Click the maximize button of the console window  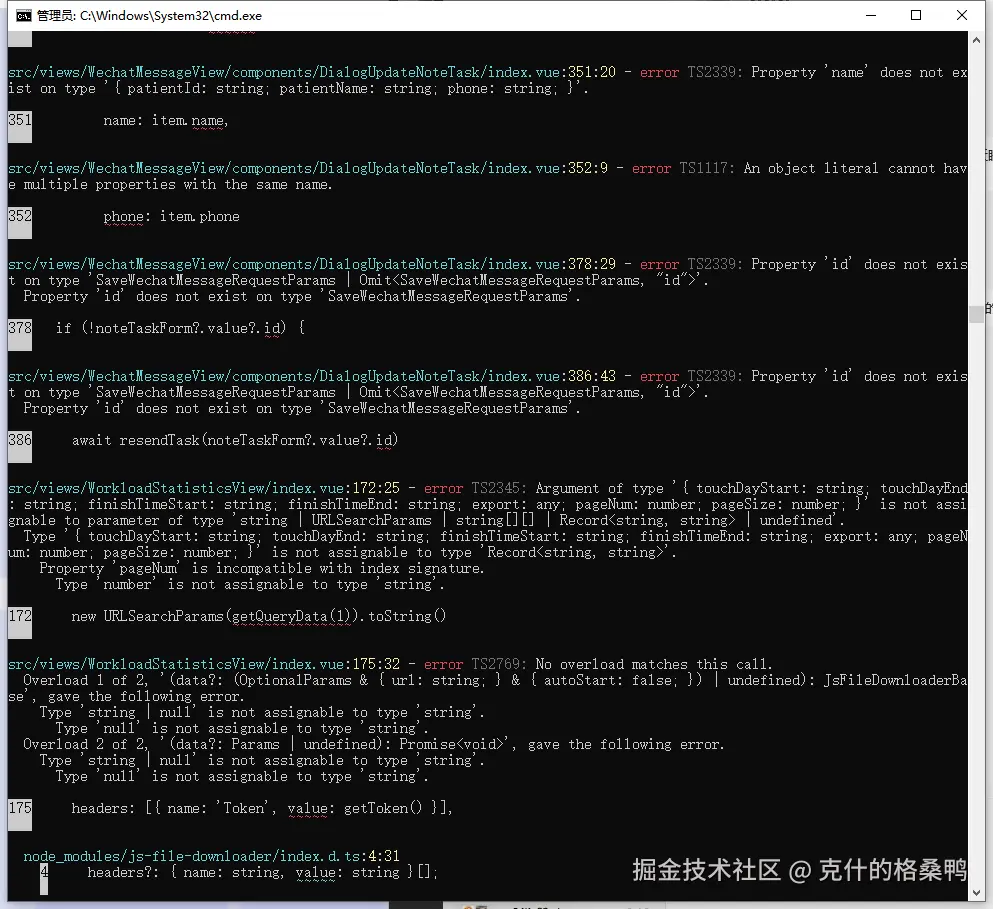click(x=913, y=15)
